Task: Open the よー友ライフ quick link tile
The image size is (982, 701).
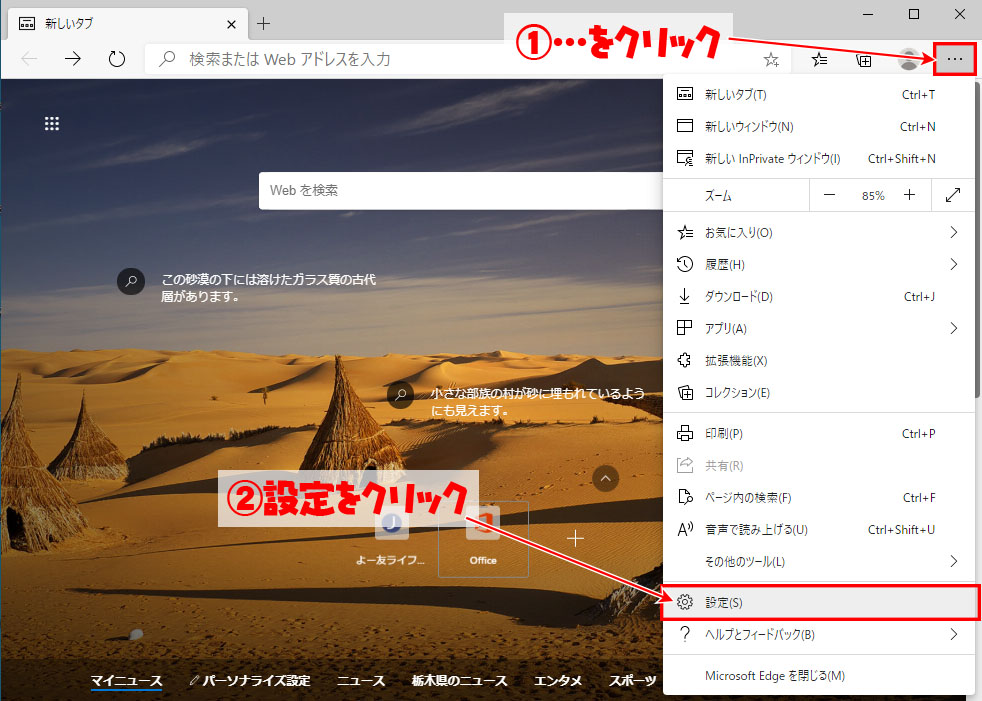Action: click(x=391, y=539)
